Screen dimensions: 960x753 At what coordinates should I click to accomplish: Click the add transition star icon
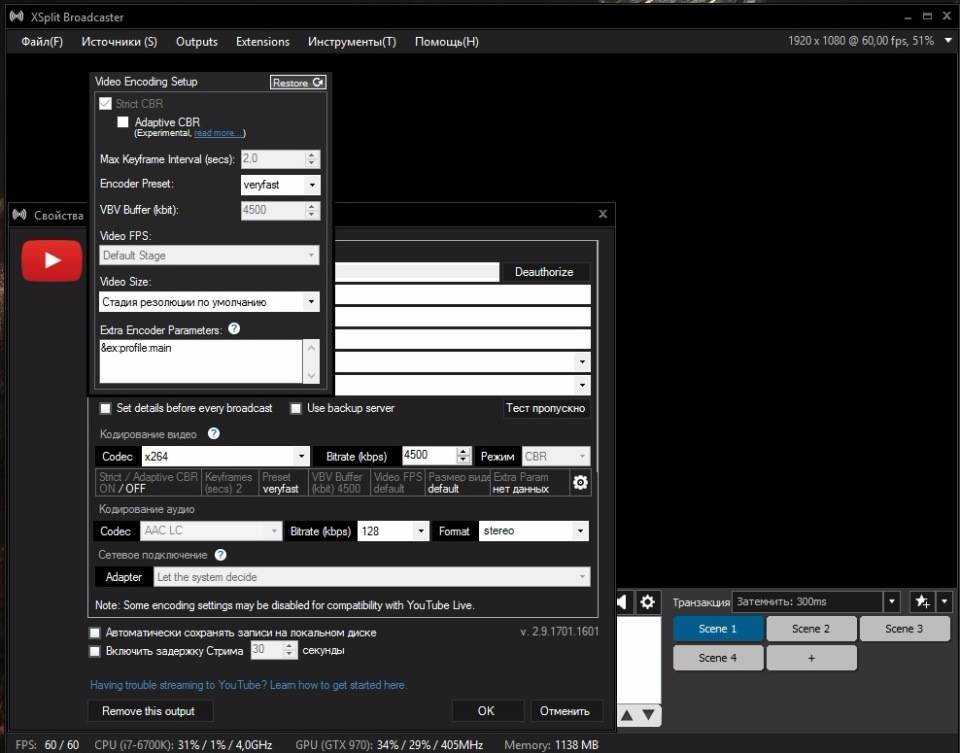922,602
